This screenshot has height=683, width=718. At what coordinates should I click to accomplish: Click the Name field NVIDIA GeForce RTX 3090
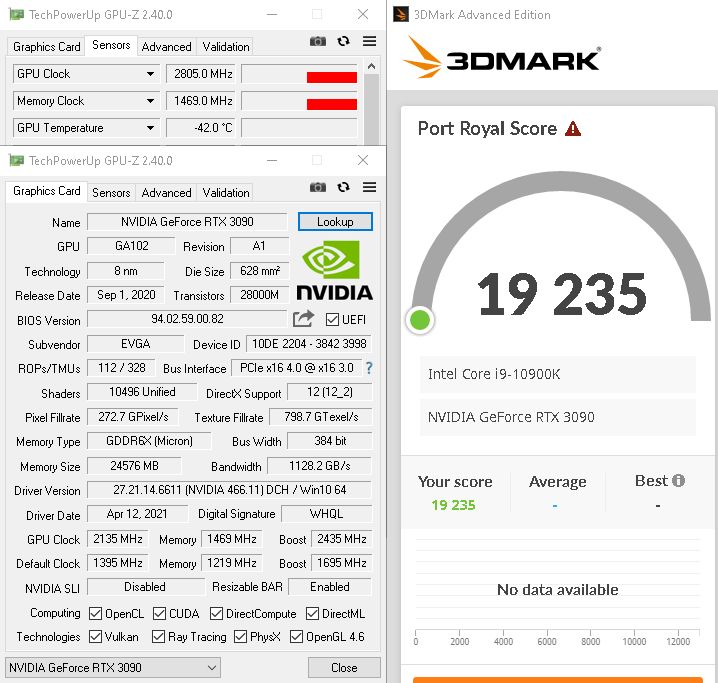[187, 222]
